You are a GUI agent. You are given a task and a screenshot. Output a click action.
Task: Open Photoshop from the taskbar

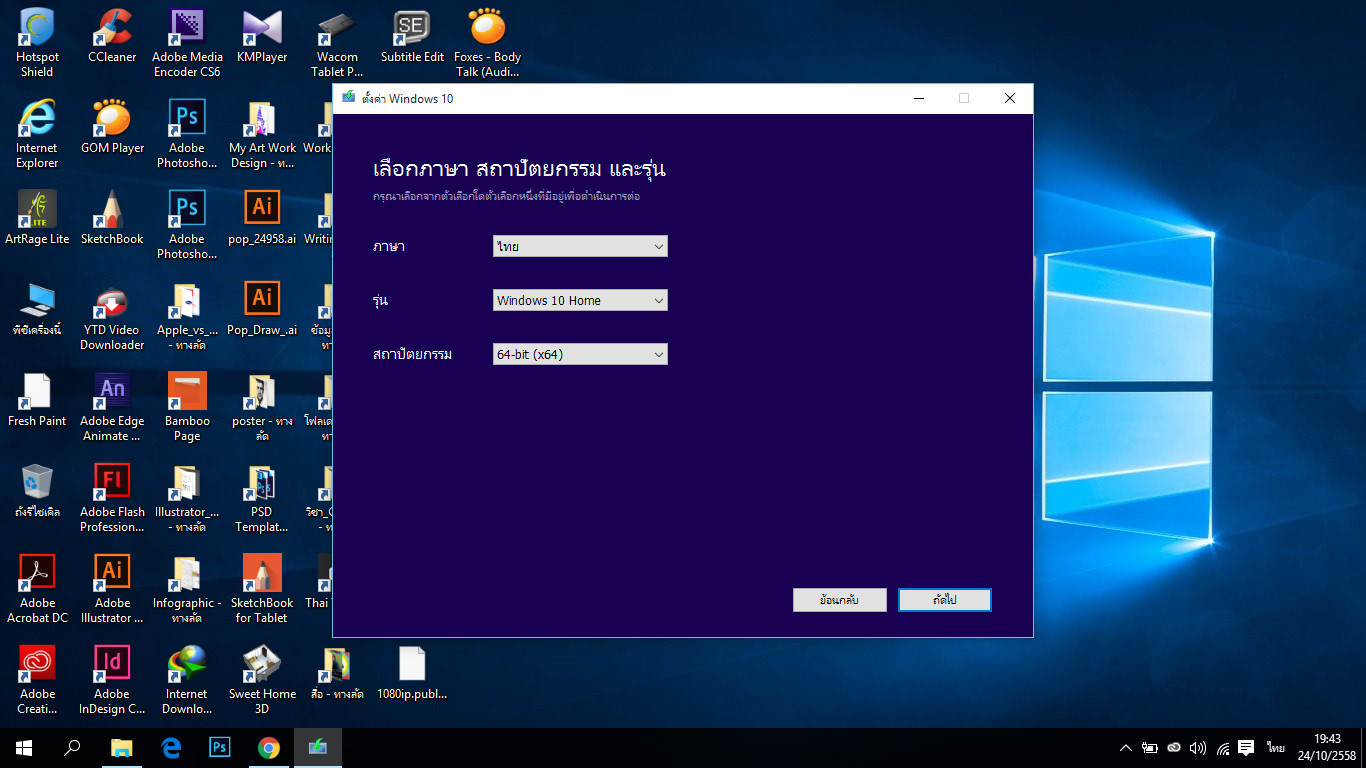pyautogui.click(x=219, y=747)
